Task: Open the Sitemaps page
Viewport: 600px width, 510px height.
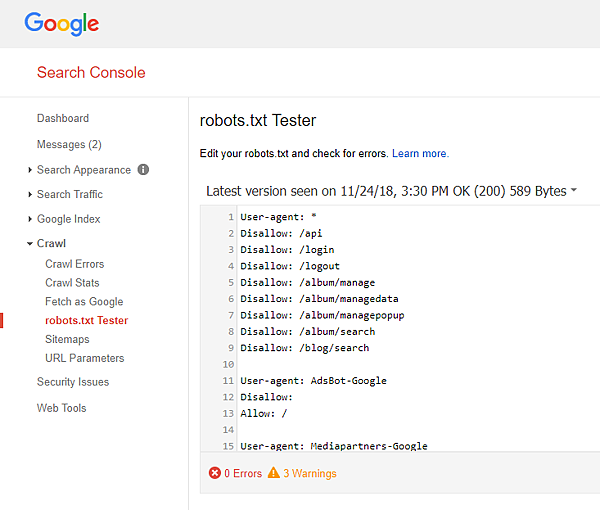Action: pyautogui.click(x=67, y=339)
